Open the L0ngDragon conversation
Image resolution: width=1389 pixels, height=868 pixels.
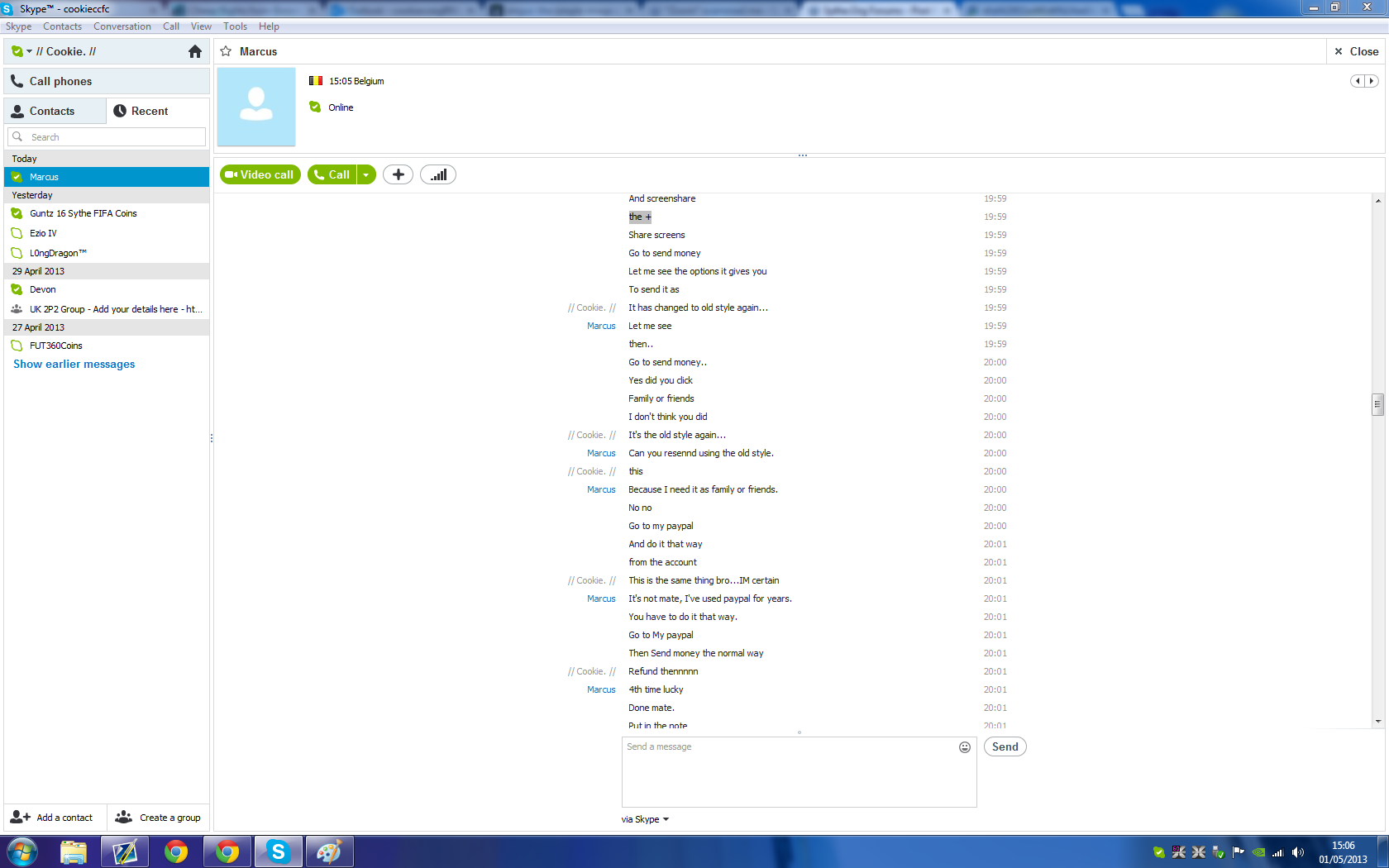pos(107,253)
